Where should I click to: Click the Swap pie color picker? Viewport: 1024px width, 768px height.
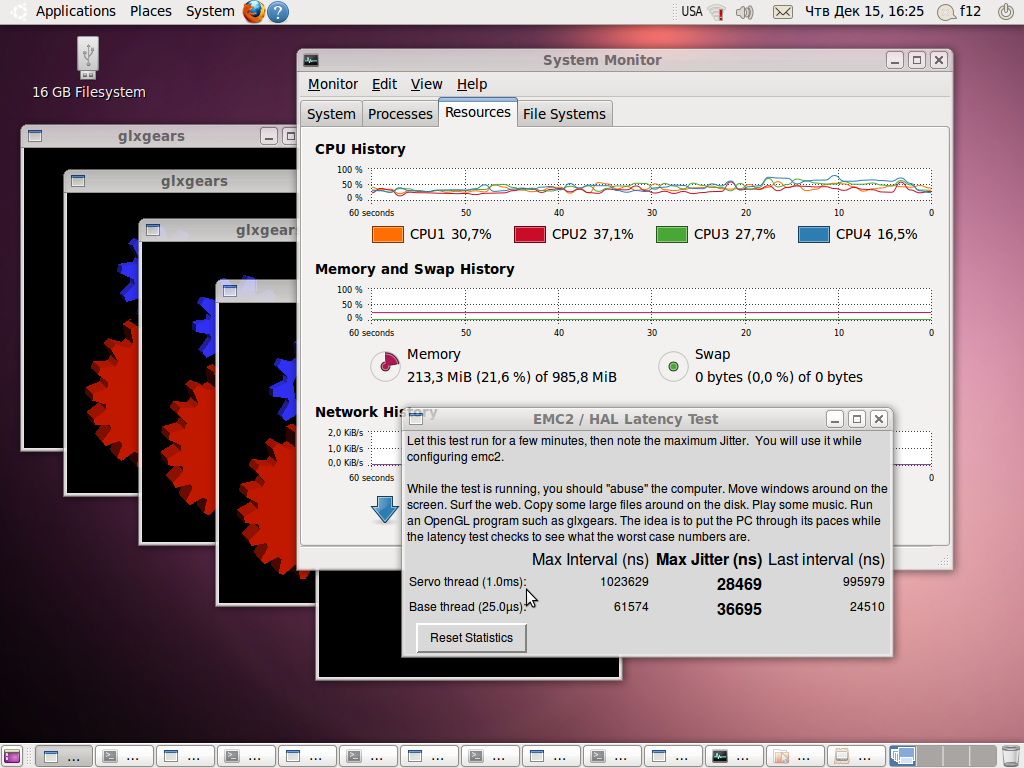(673, 366)
